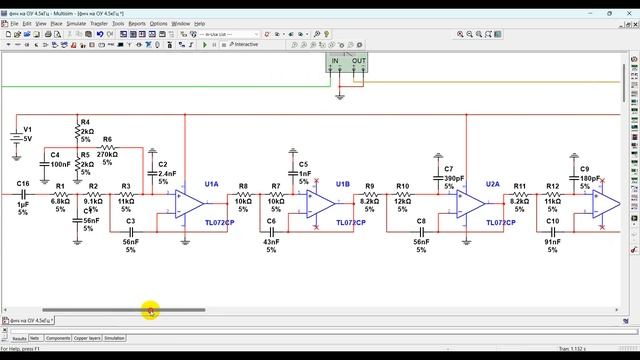Viewport: 640px width, 360px height.
Task: Click the oscilloscope instrument in right sidebar
Action: pyautogui.click(x=634, y=85)
